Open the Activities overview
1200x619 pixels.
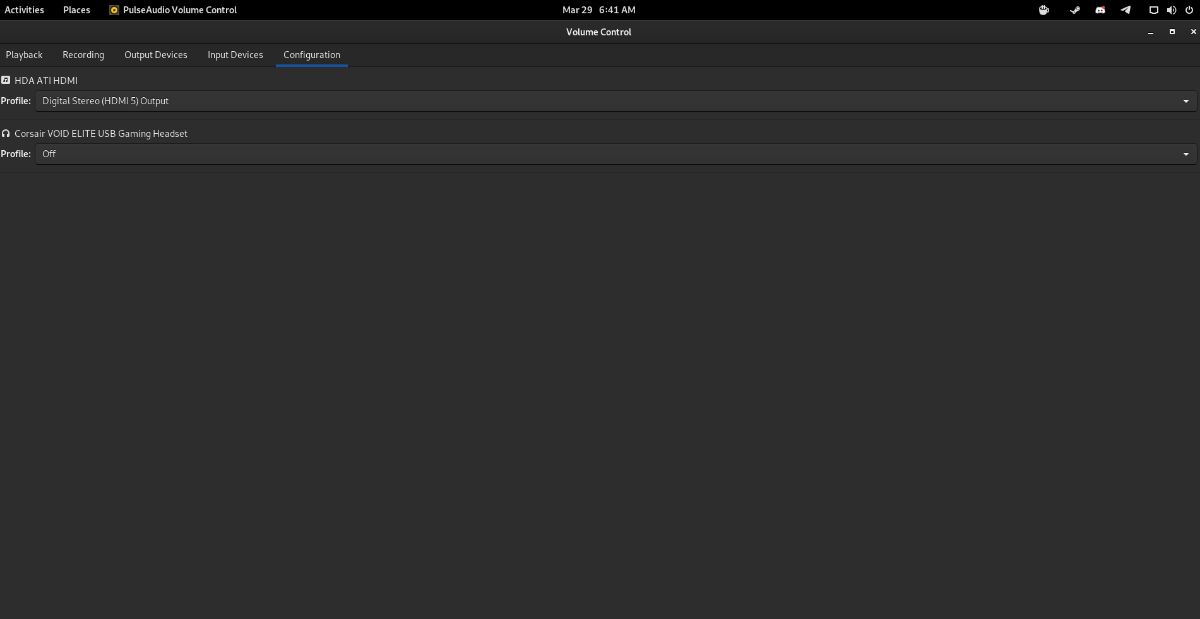[25, 10]
